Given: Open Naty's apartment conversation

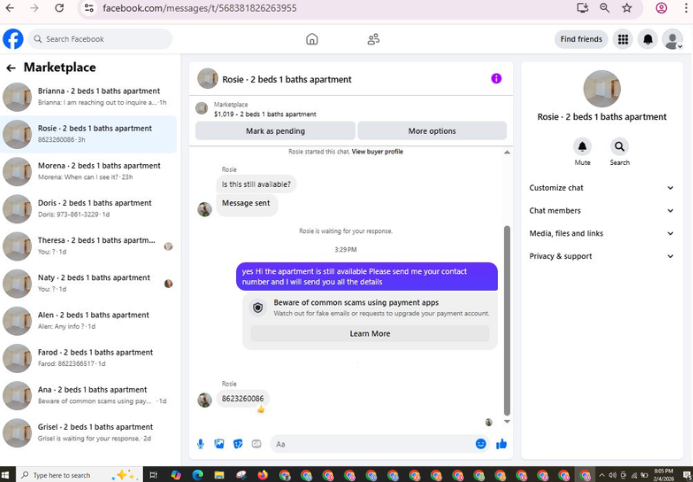Looking at the screenshot, I should [88, 283].
